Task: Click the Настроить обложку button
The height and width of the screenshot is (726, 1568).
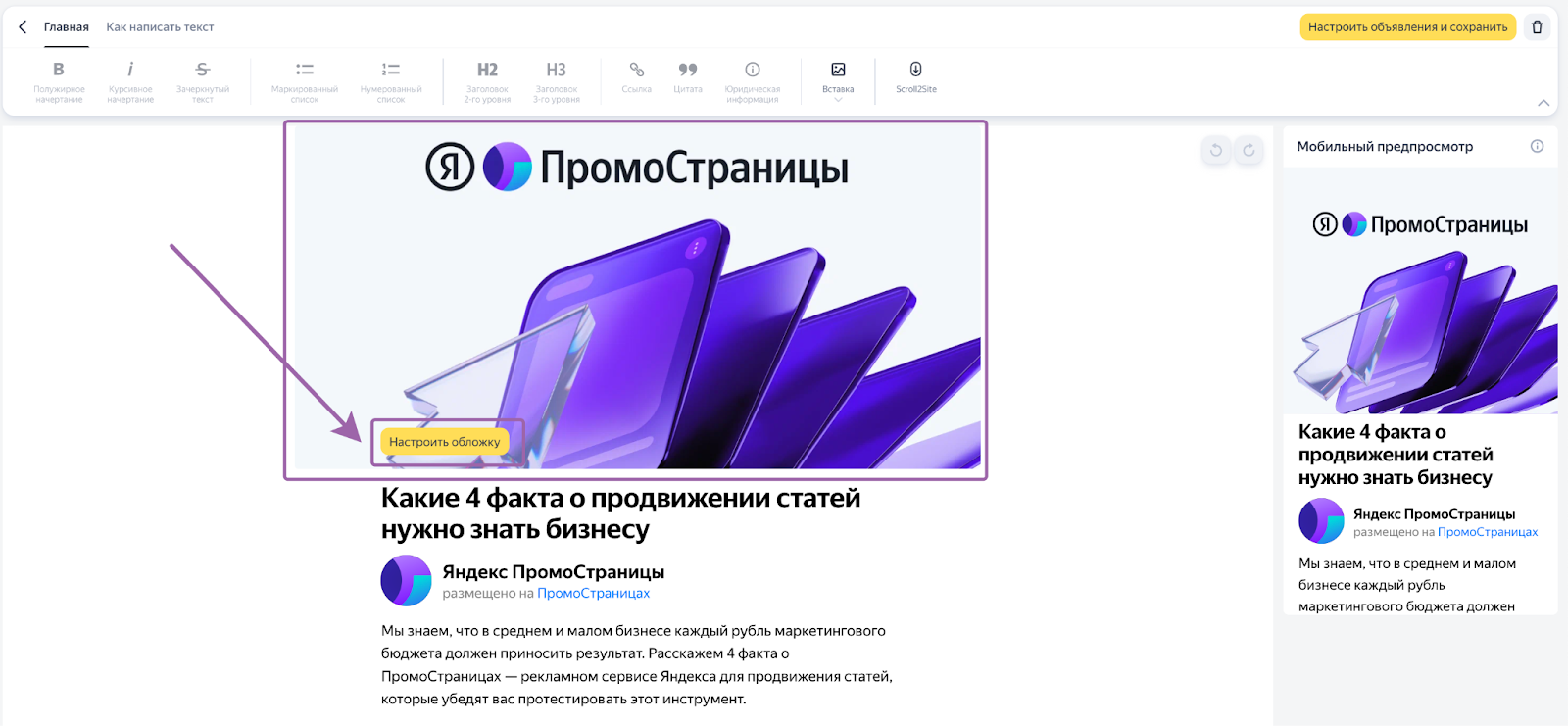Action: pos(445,442)
